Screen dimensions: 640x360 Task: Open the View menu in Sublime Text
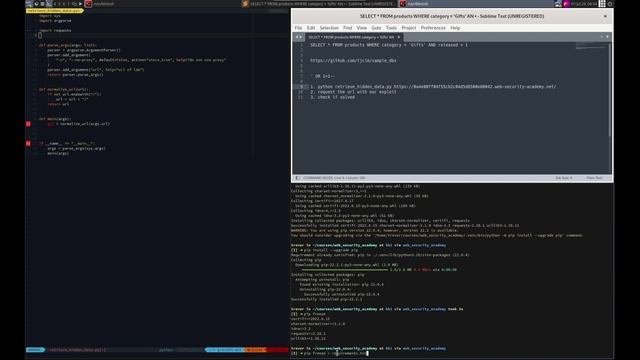point(362,28)
